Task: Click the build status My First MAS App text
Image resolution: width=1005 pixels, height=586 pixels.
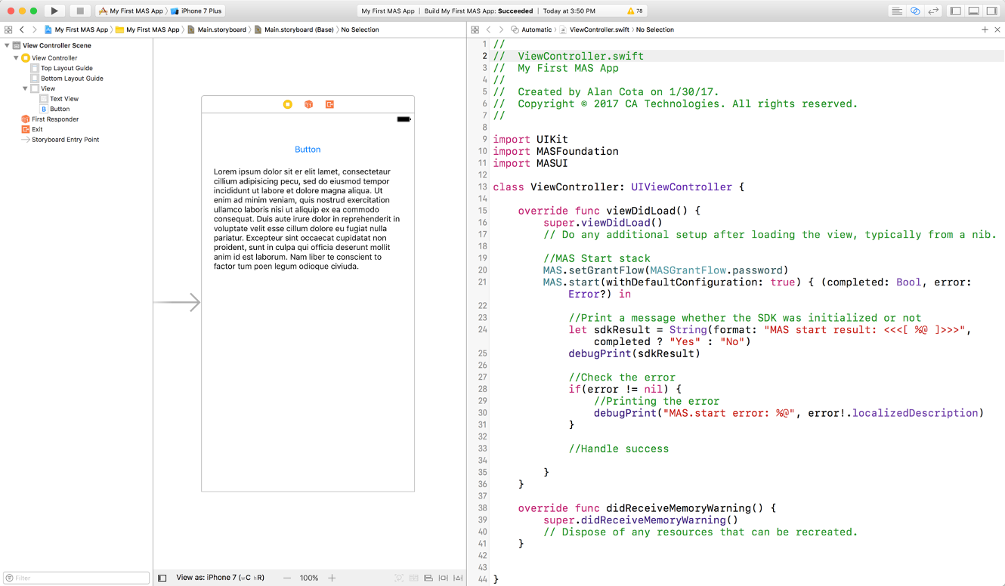Action: 388,11
